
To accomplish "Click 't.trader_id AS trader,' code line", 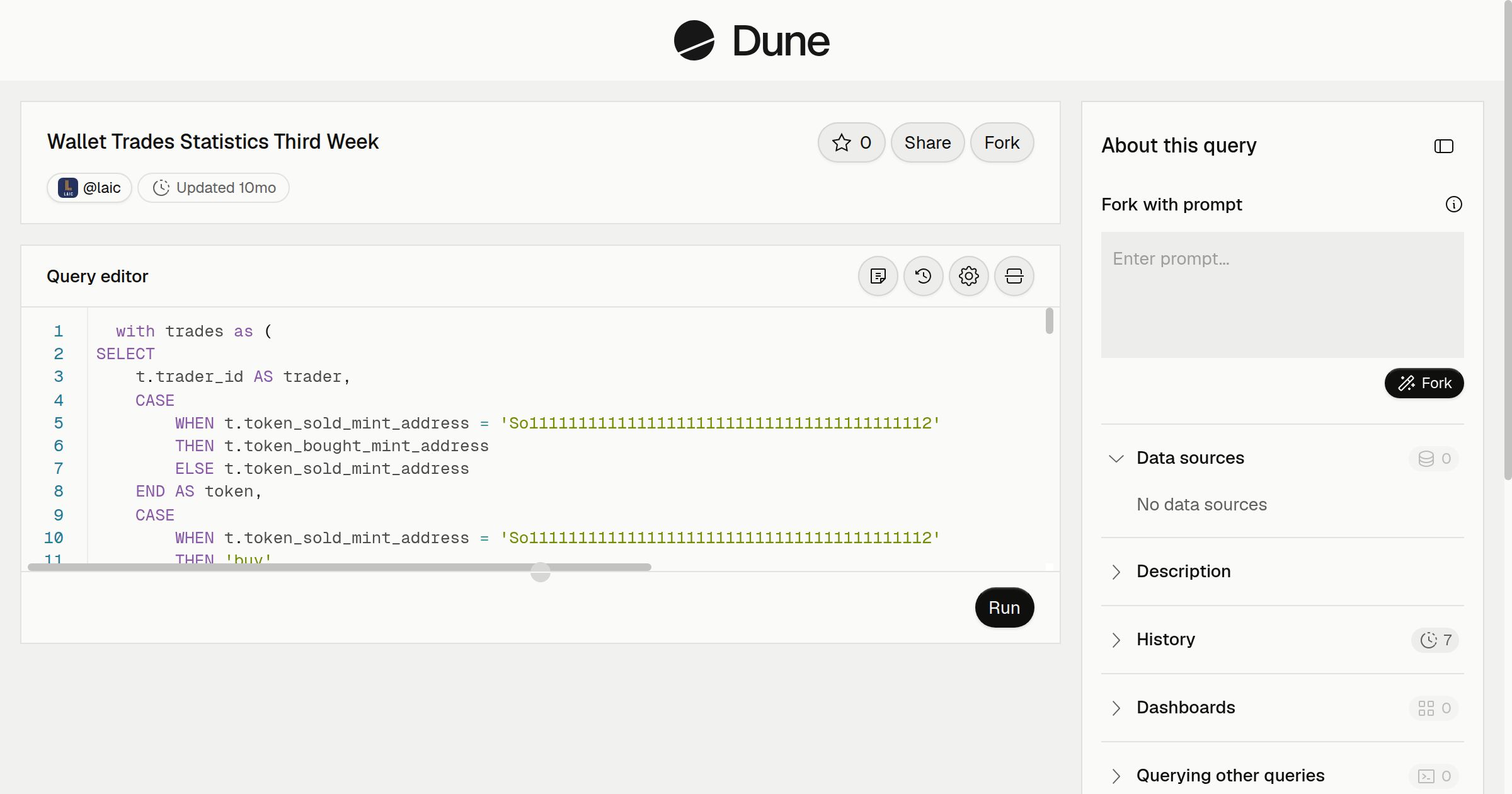I will tap(243, 377).
